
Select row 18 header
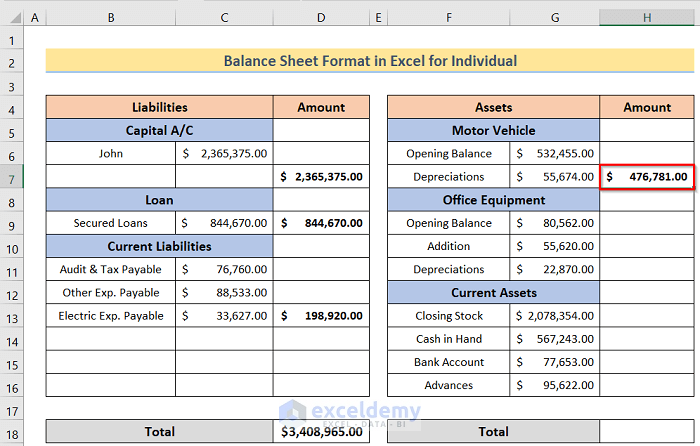coord(12,432)
